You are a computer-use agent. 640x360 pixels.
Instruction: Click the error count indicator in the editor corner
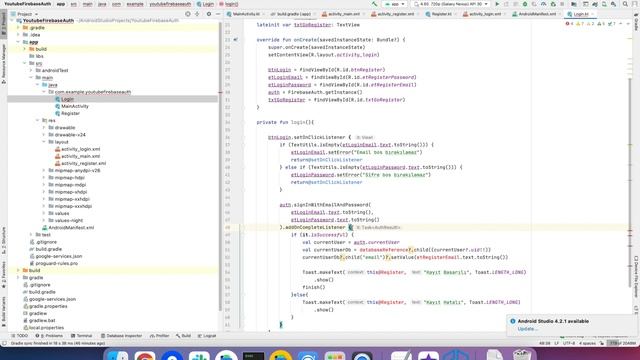(x=569, y=24)
